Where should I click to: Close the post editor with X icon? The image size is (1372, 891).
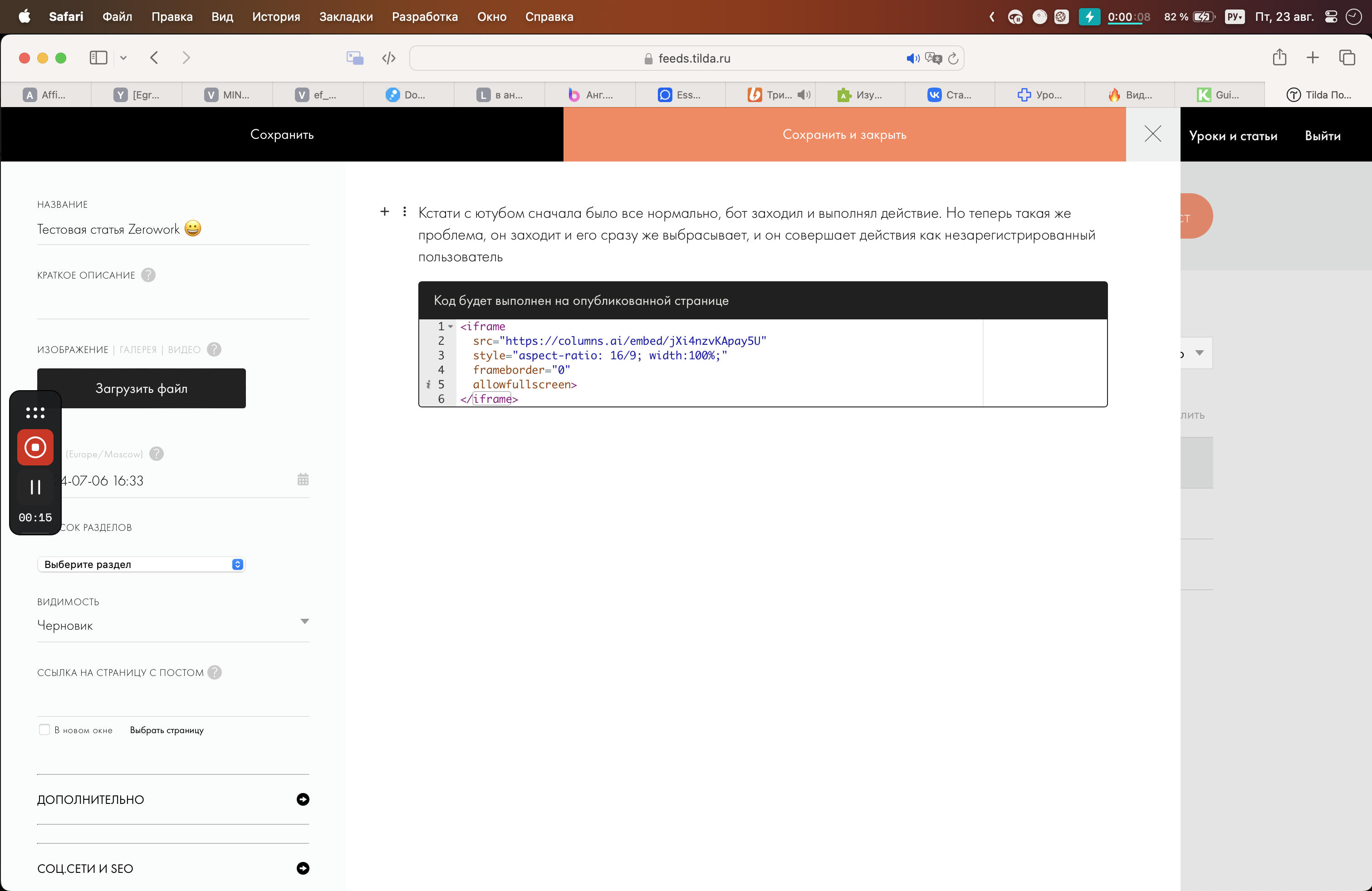click(x=1152, y=134)
